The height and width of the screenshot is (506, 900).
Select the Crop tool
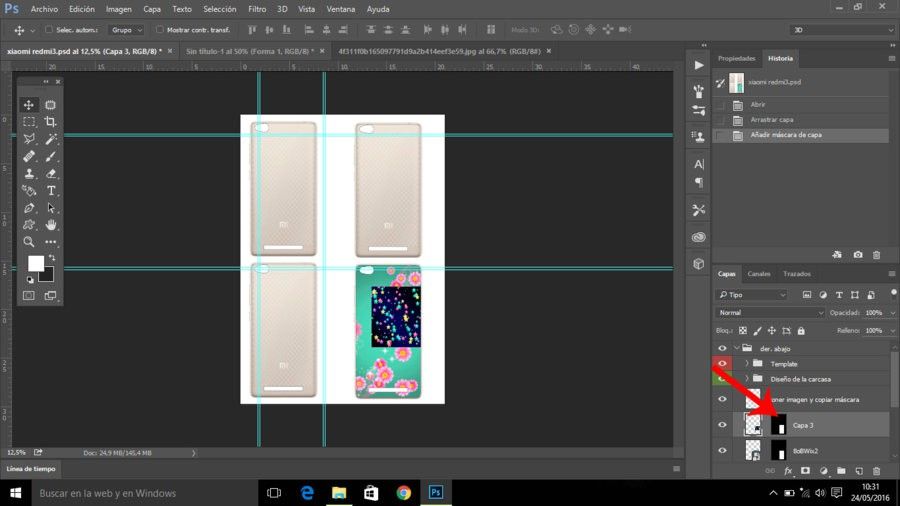point(51,122)
